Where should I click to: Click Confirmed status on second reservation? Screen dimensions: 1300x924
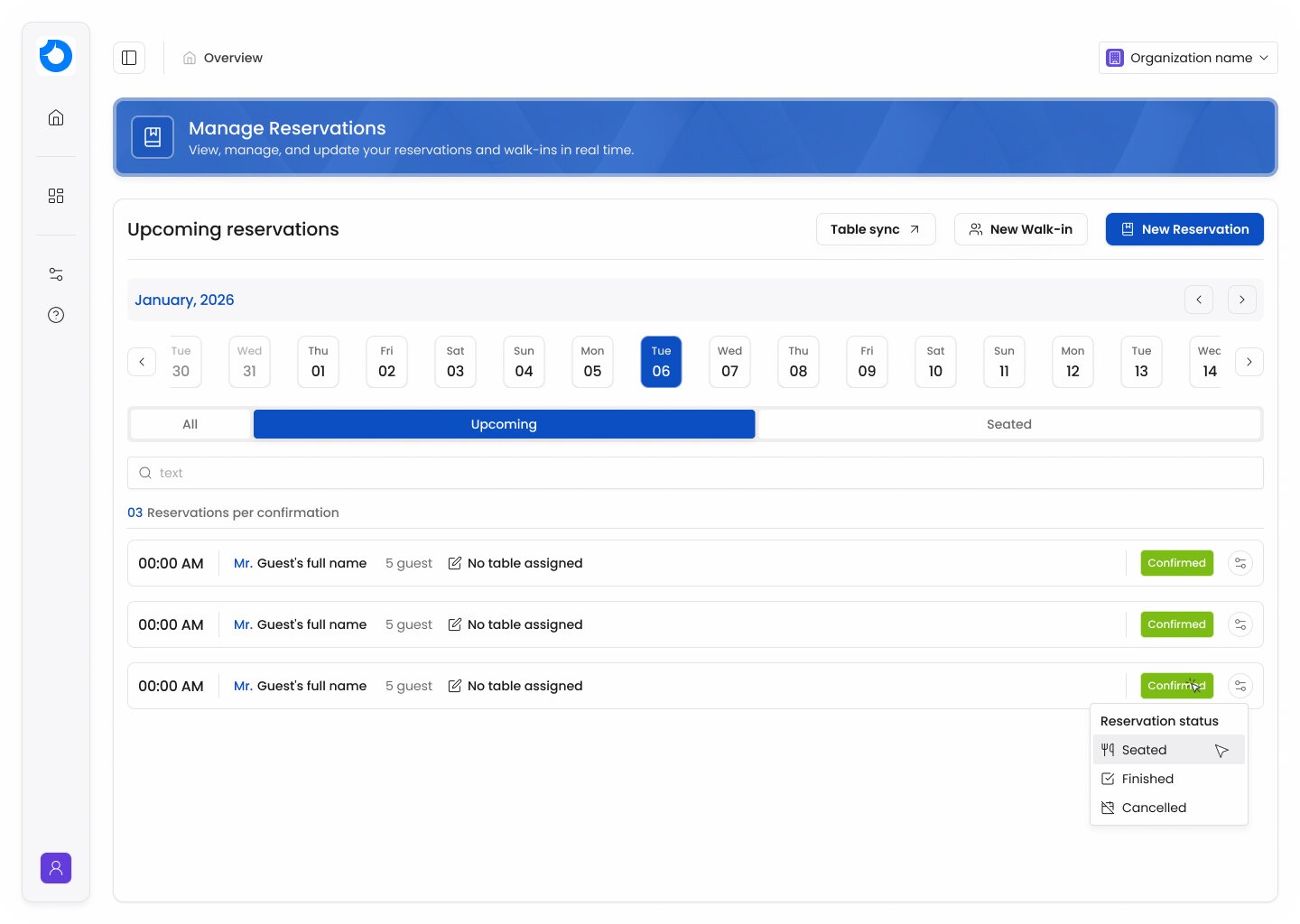[x=1177, y=624]
